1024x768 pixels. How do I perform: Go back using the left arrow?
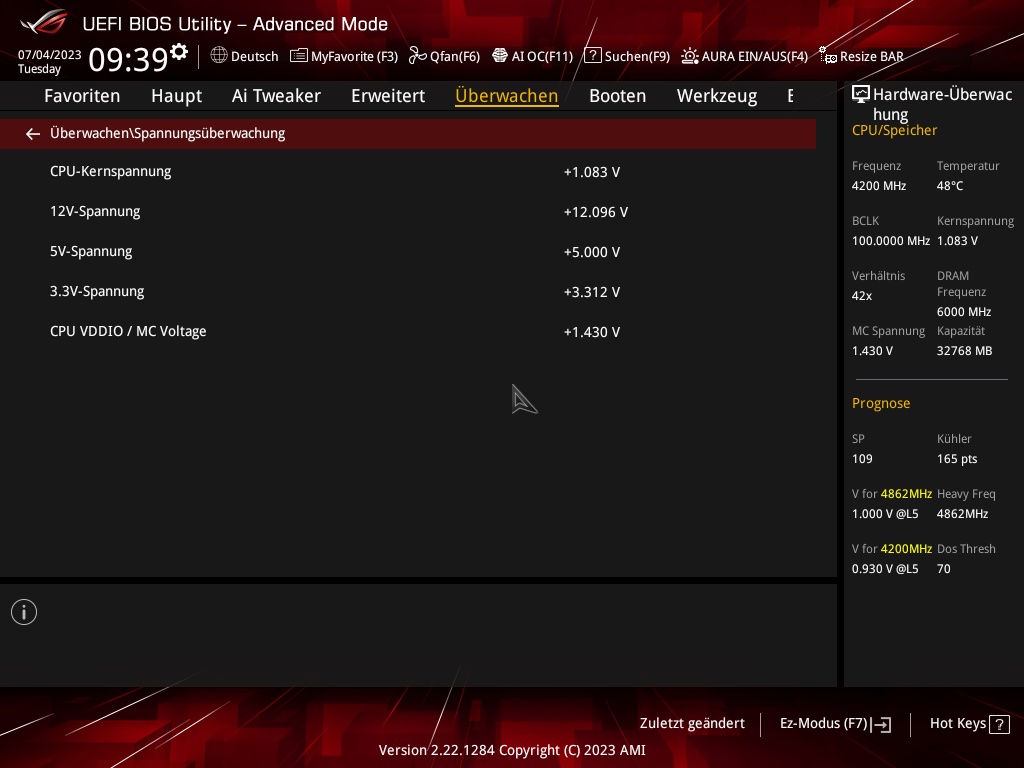tap(33, 134)
